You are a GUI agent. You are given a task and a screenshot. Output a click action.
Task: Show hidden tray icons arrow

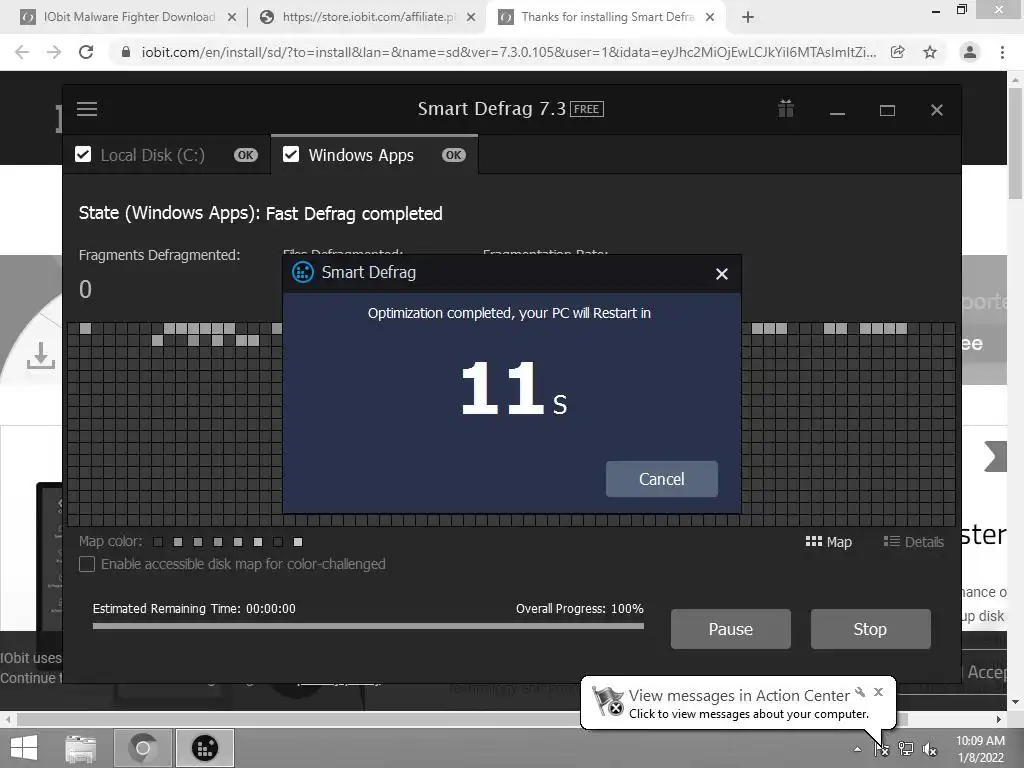point(857,750)
